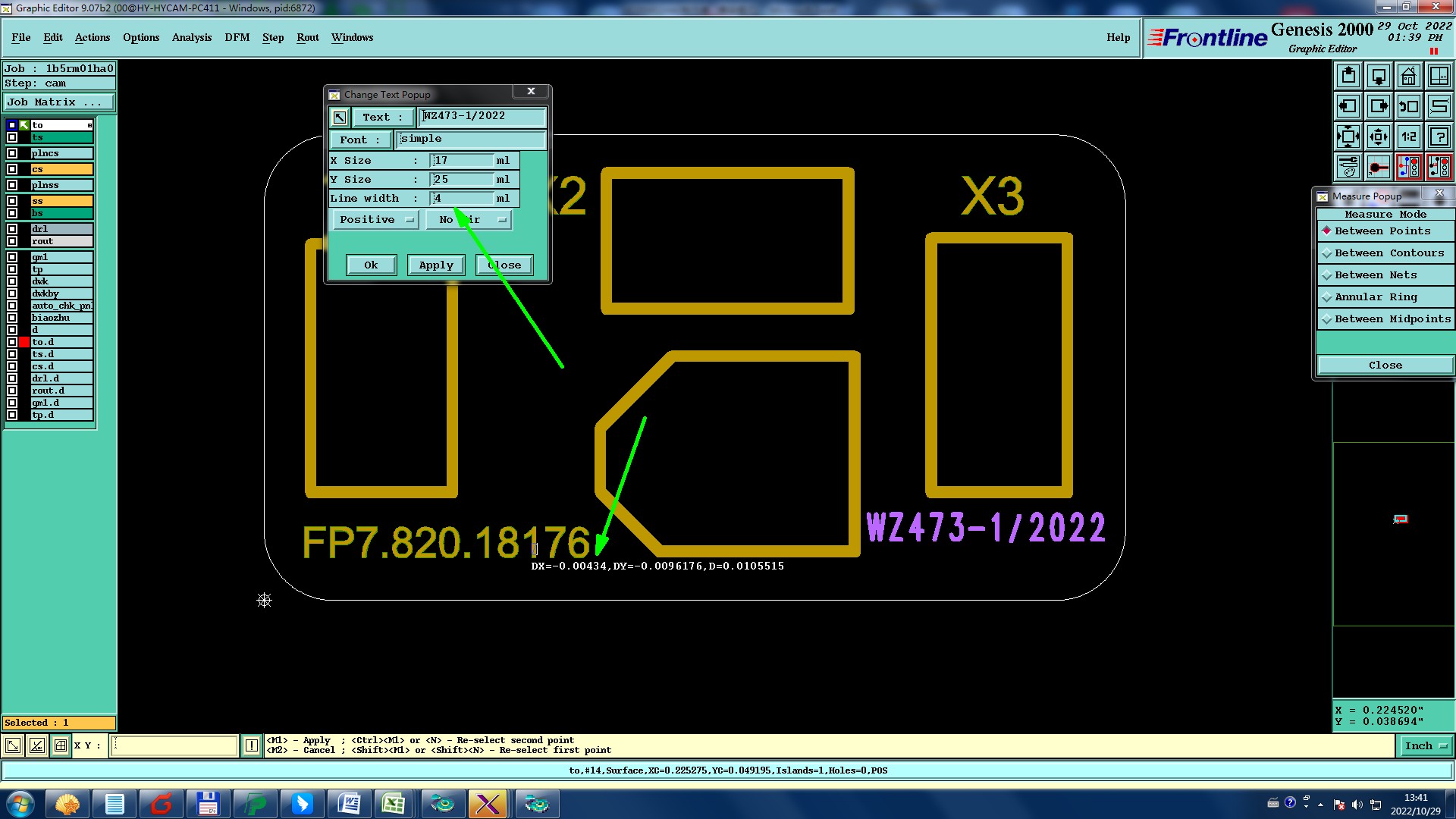Open the DFM menu
Viewport: 1456px width, 819px height.
pos(237,38)
